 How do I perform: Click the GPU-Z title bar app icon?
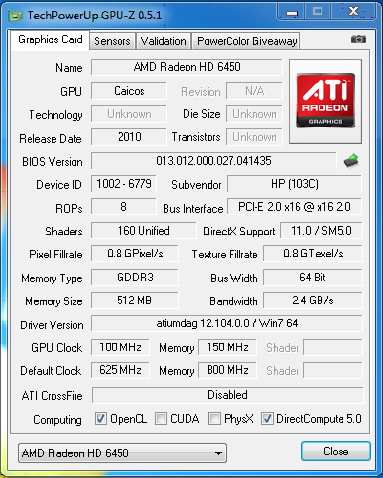pos(16,15)
